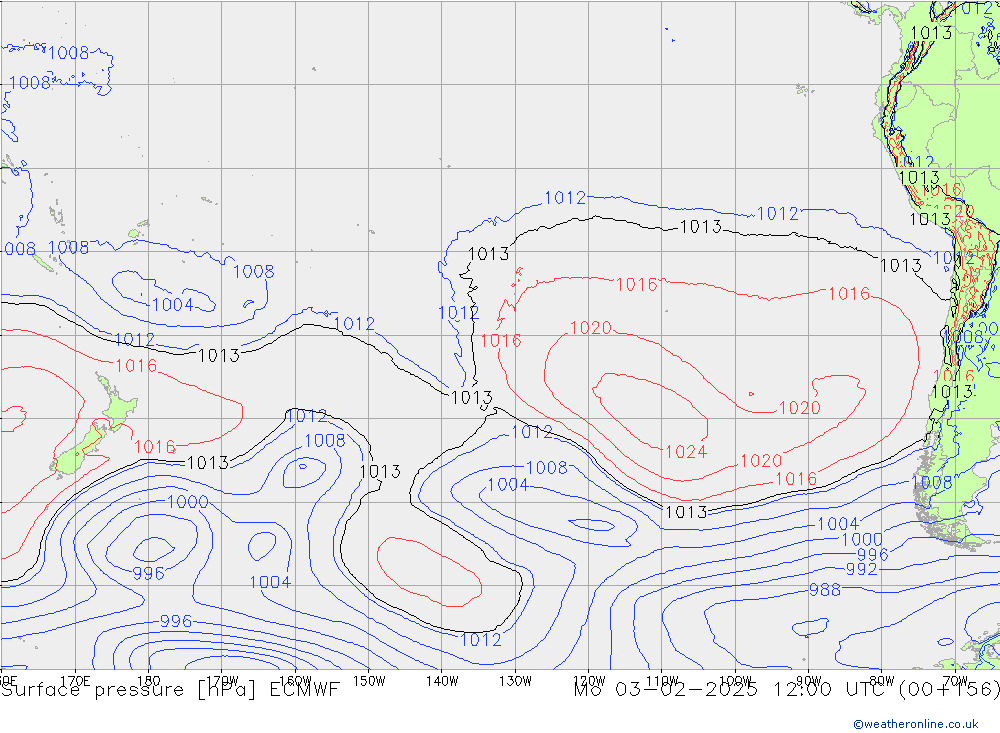Viewport: 1000px width, 733px height.
Task: Click the 1004 label inside the northwestern low
Action: coord(172,305)
